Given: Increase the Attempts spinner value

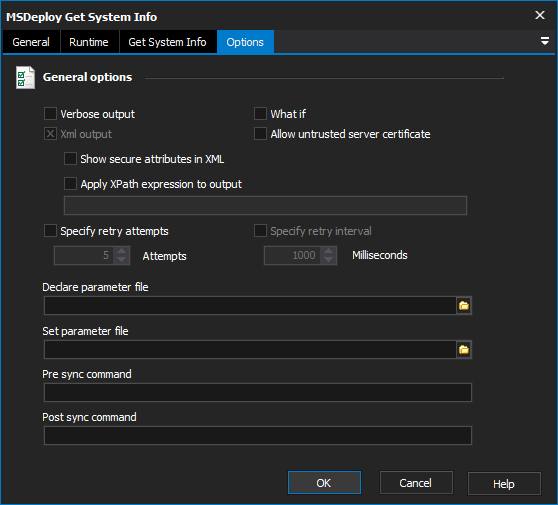Looking at the screenshot, I should [x=121, y=251].
